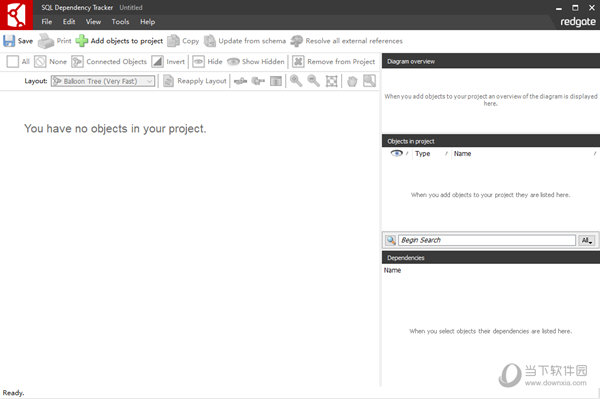Click the search magnifier icon beside Begin Search
Image resolution: width=600 pixels, height=399 pixels.
[391, 240]
